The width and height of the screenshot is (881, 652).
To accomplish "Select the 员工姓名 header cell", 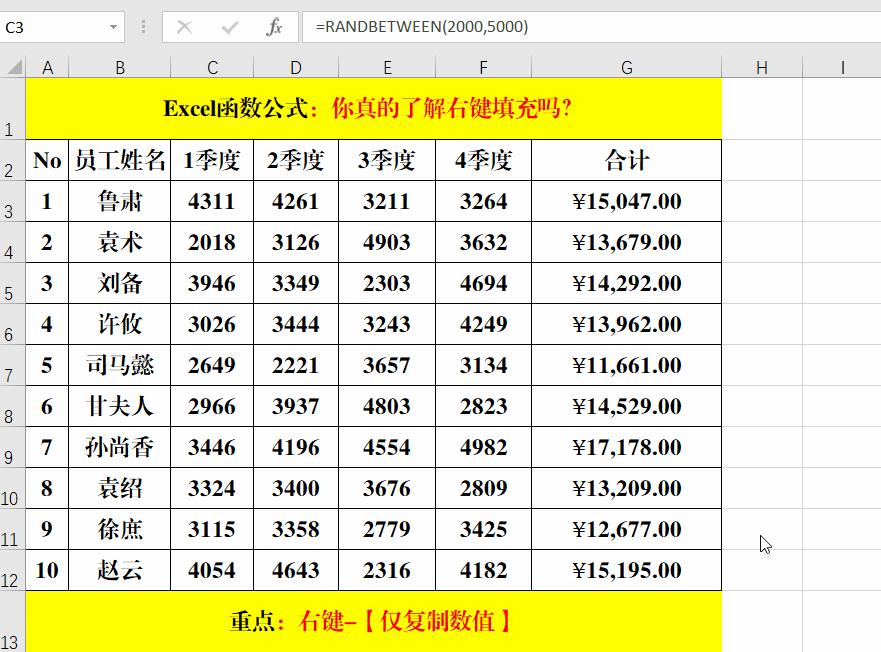I will click(120, 159).
